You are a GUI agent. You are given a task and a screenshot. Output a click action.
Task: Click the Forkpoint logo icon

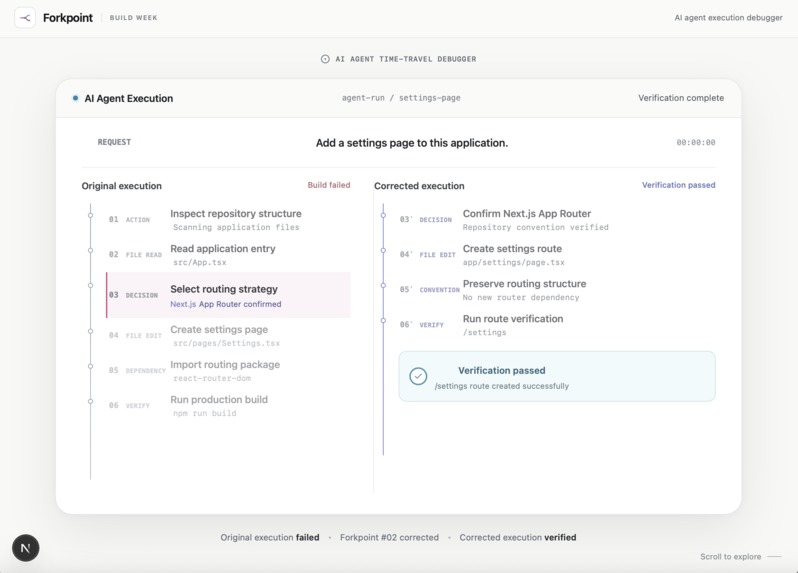[x=25, y=18]
